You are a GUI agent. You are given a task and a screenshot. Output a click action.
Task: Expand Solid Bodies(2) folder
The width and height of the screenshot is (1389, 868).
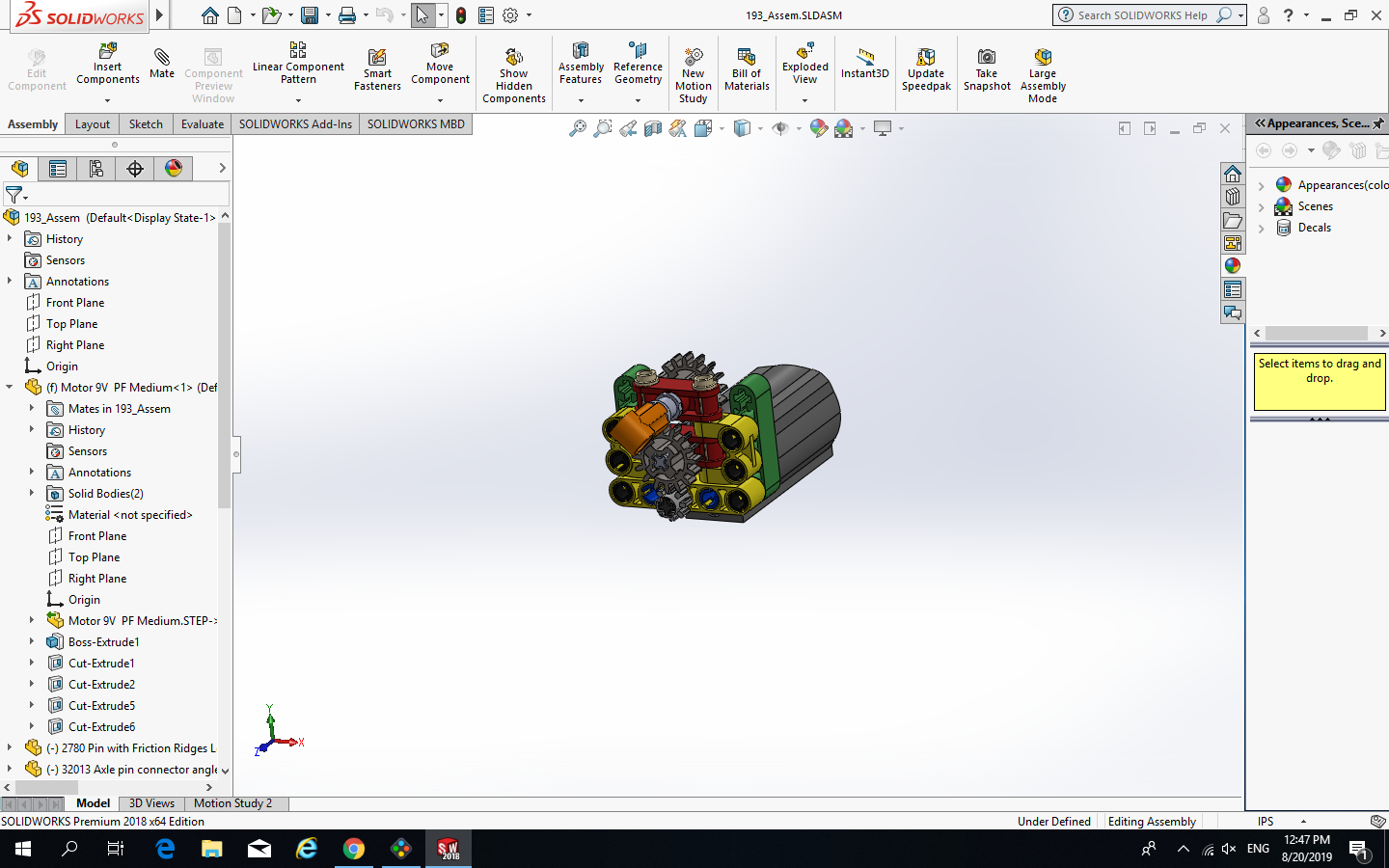tap(32, 493)
